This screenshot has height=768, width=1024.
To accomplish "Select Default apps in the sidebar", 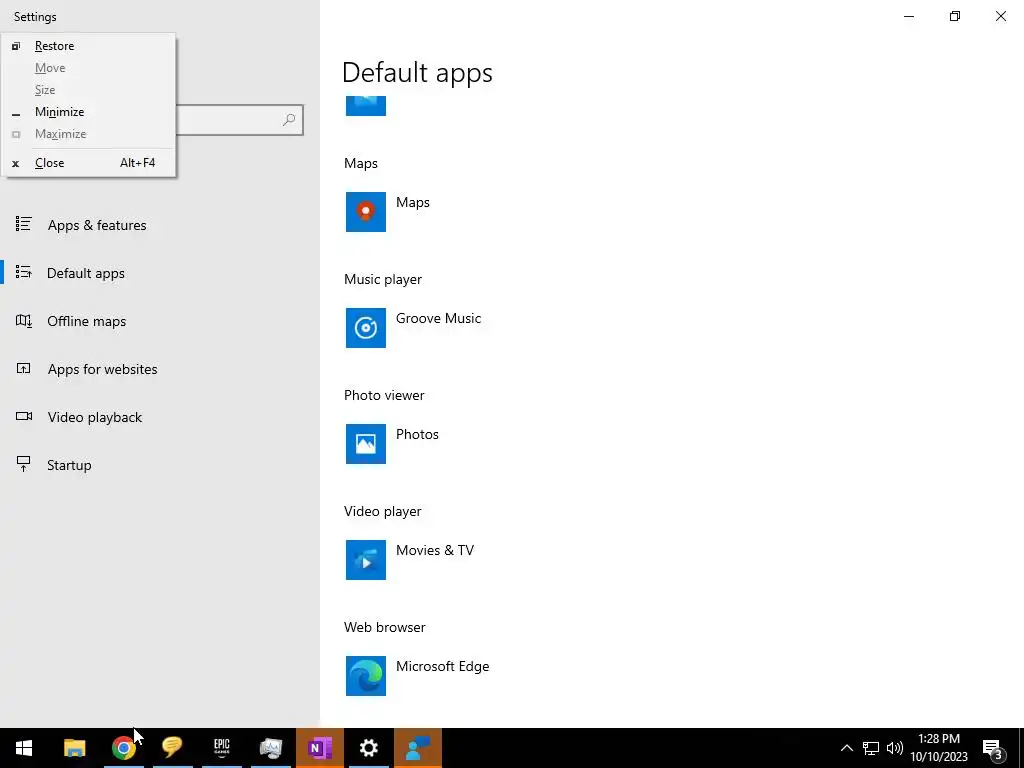I will tap(160, 273).
